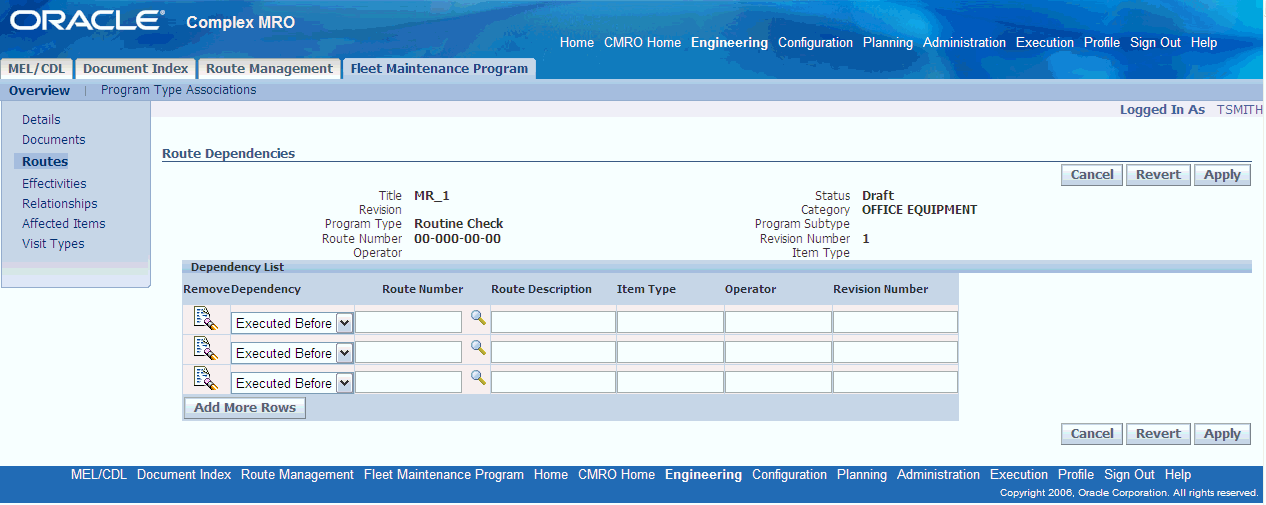Click footer Fleet Maintenance Program link

(x=444, y=475)
